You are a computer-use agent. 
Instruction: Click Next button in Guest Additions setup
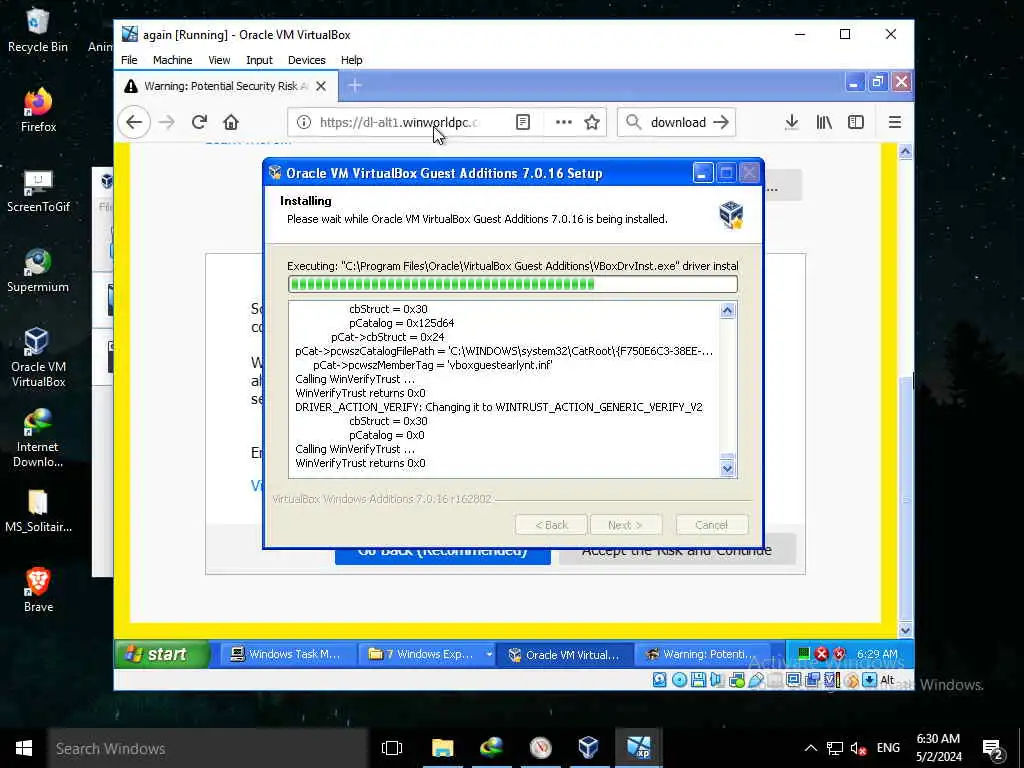(x=626, y=524)
